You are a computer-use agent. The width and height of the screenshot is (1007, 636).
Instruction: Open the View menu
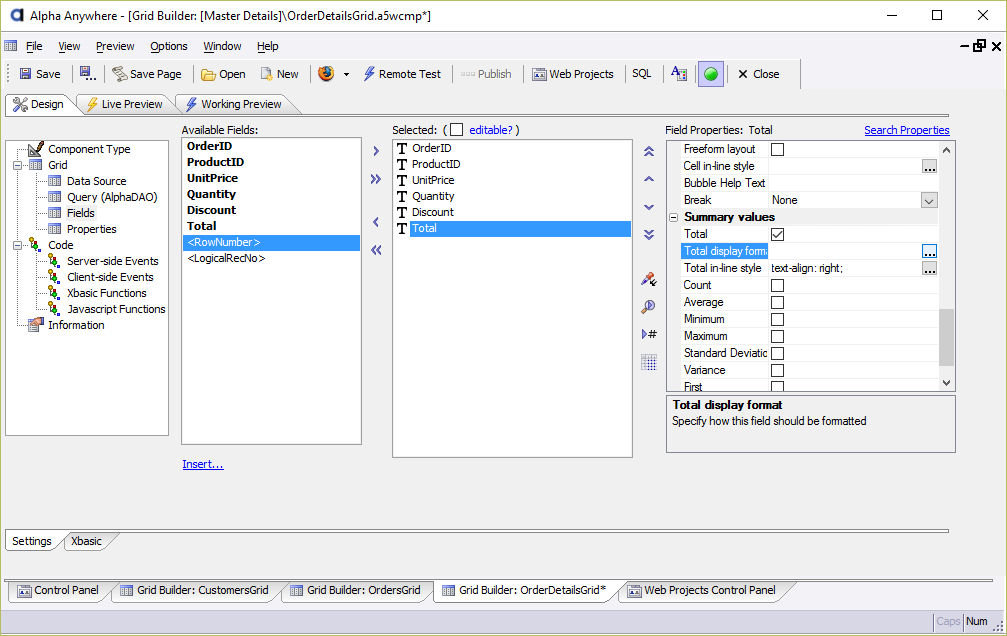[69, 46]
